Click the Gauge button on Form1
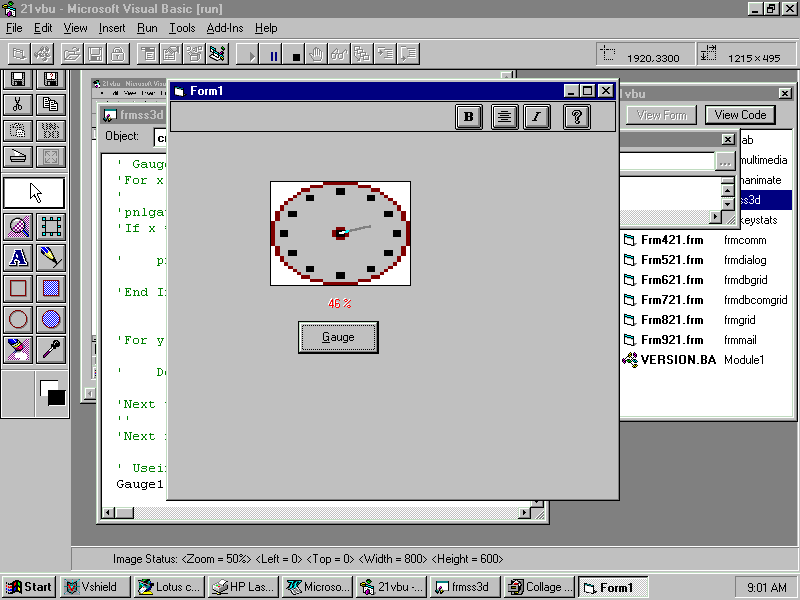Viewport: 800px width, 600px height. click(x=338, y=338)
